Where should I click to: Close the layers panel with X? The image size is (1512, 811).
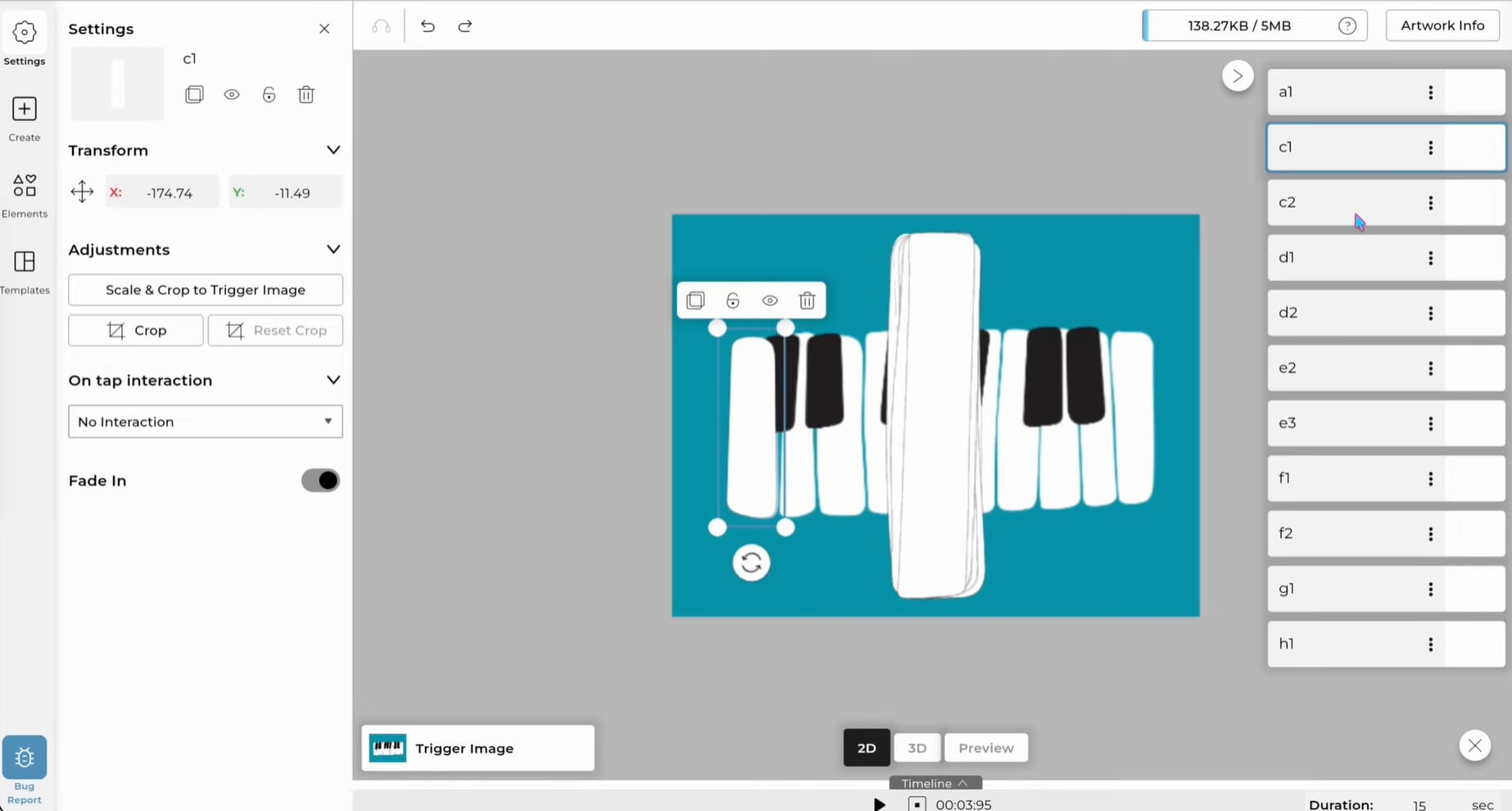1475,745
